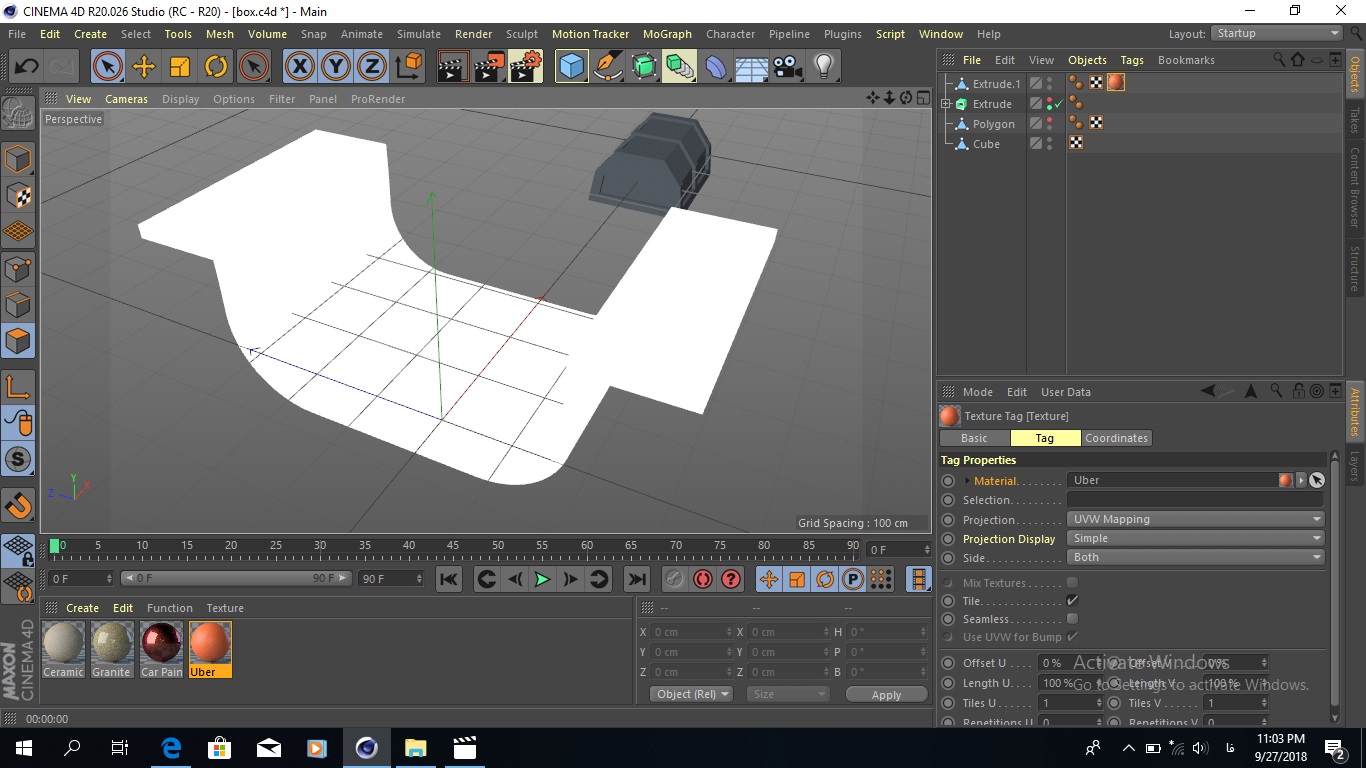Go to end of animation

coord(636,579)
